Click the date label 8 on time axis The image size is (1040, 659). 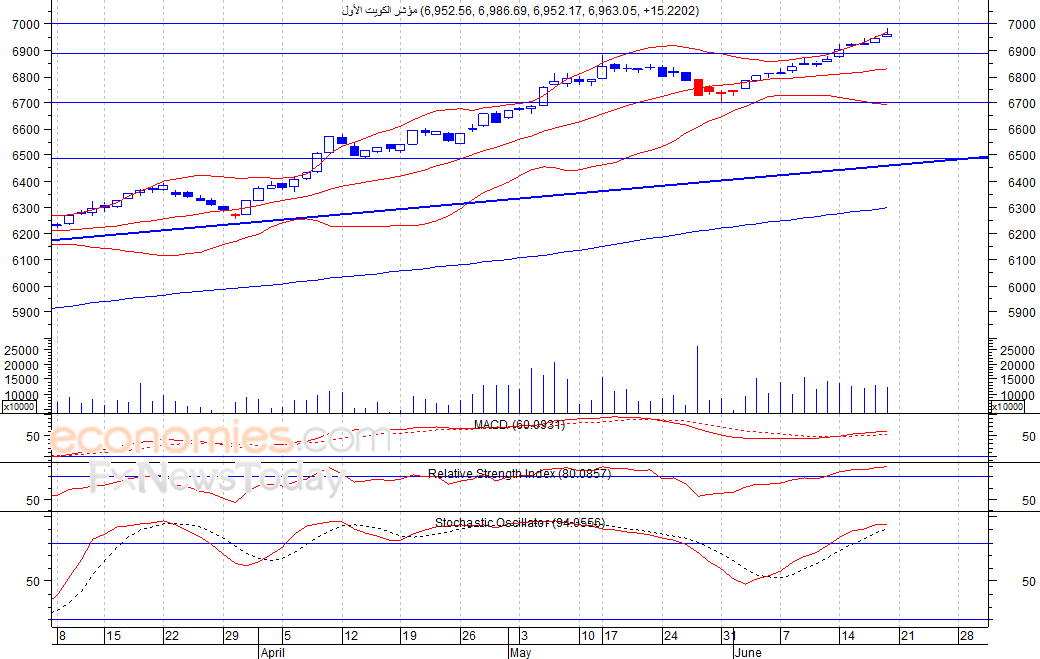pyautogui.click(x=62, y=636)
